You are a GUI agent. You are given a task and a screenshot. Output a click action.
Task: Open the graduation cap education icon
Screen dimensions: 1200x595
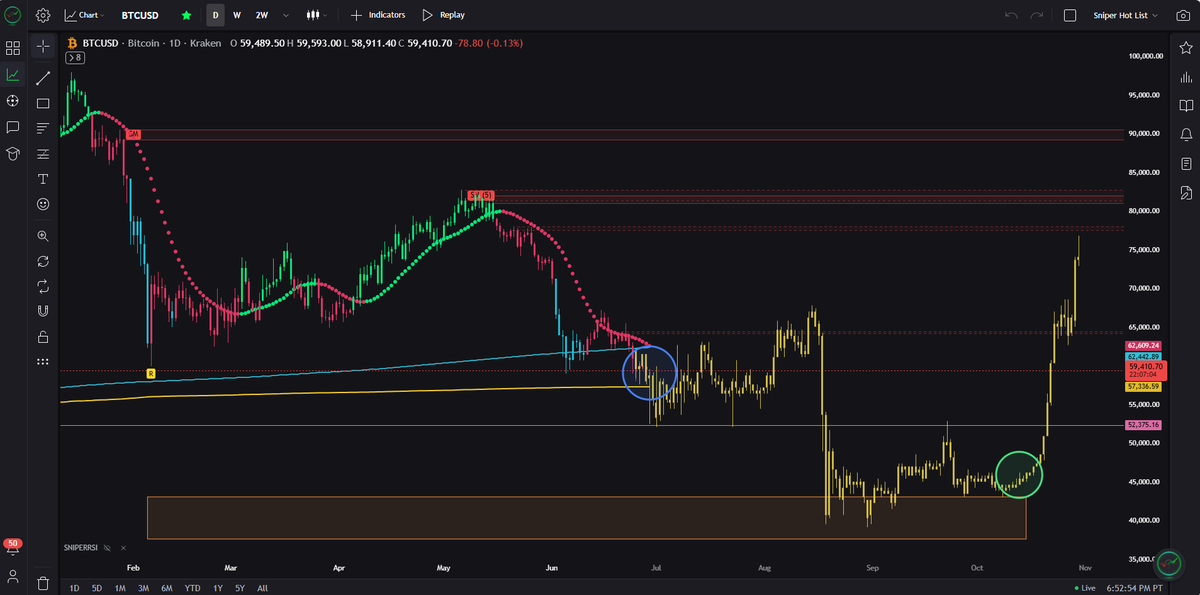click(x=13, y=154)
